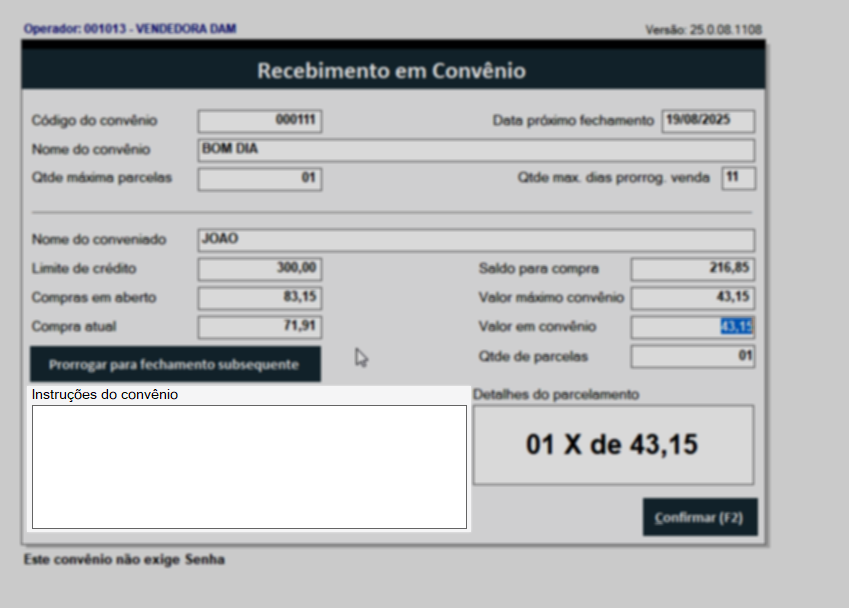Click the 'Compra atual' label
Image resolution: width=849 pixels, height=608 pixels.
[x=74, y=326]
